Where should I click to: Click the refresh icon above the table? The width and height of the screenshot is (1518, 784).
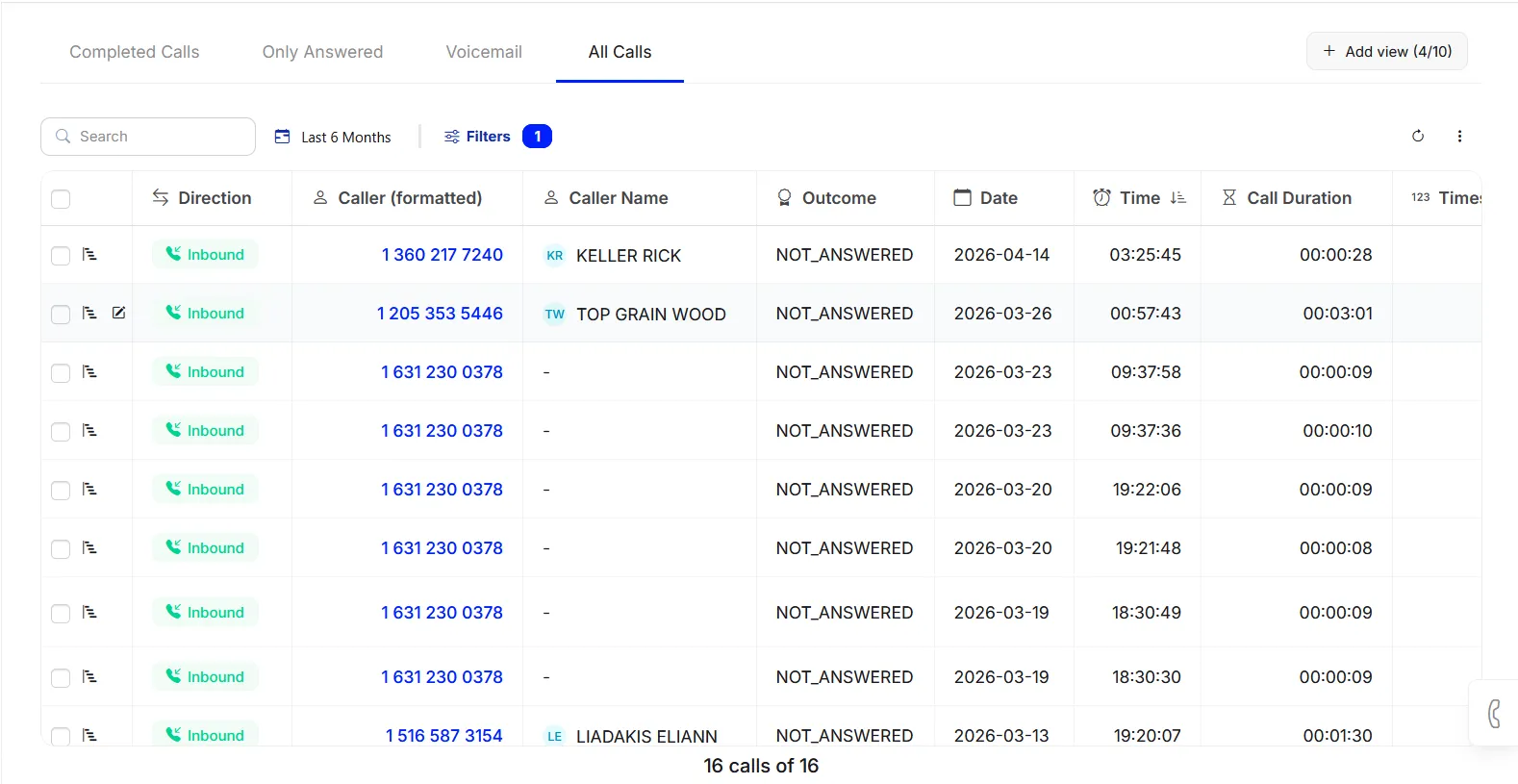tap(1417, 136)
